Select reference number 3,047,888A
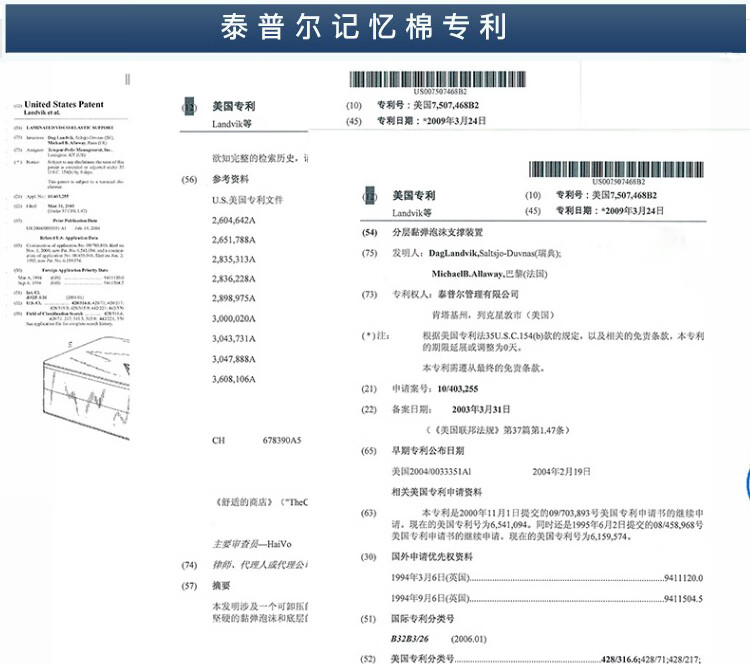750x664 pixels. [234, 359]
